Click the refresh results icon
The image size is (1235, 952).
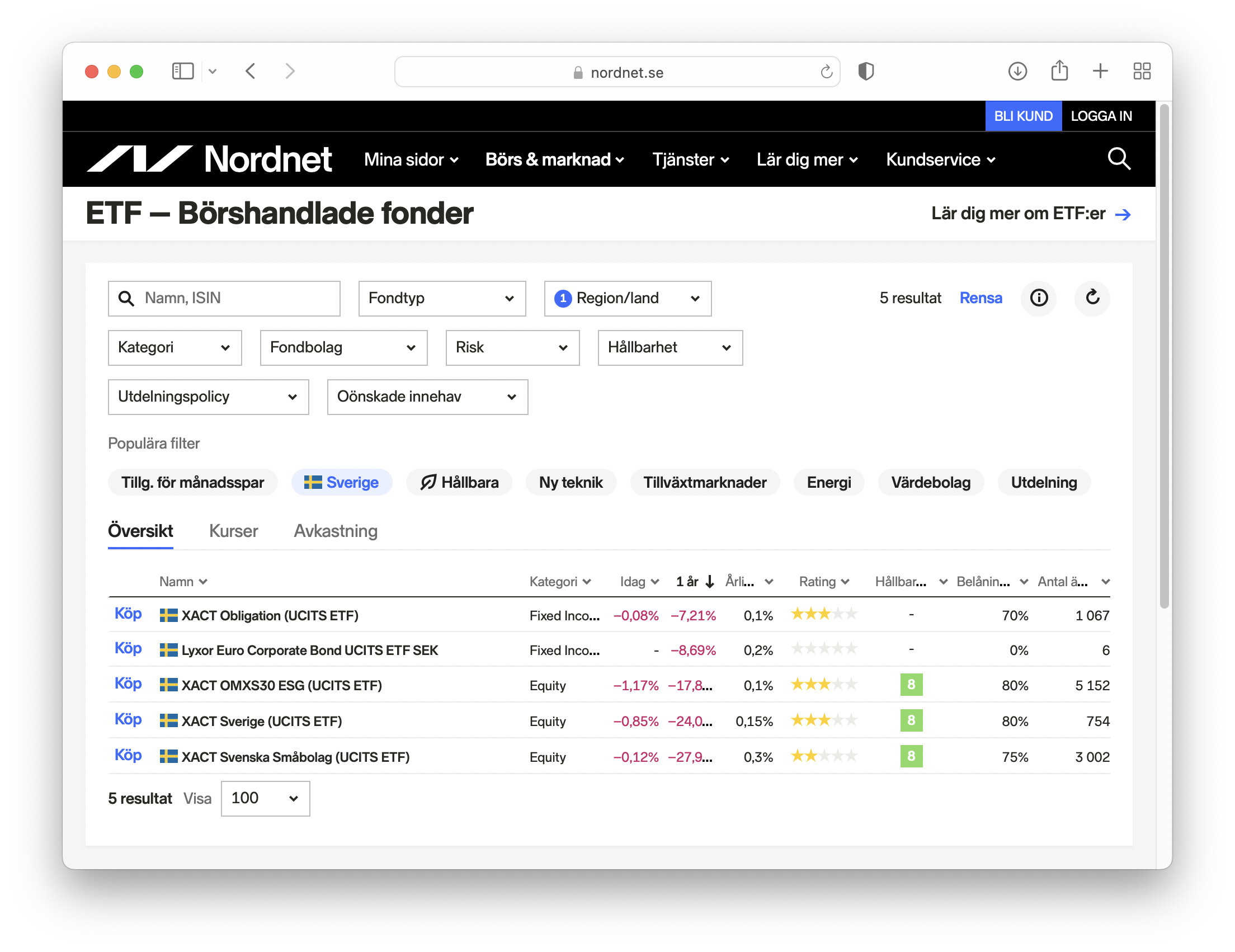coord(1092,298)
